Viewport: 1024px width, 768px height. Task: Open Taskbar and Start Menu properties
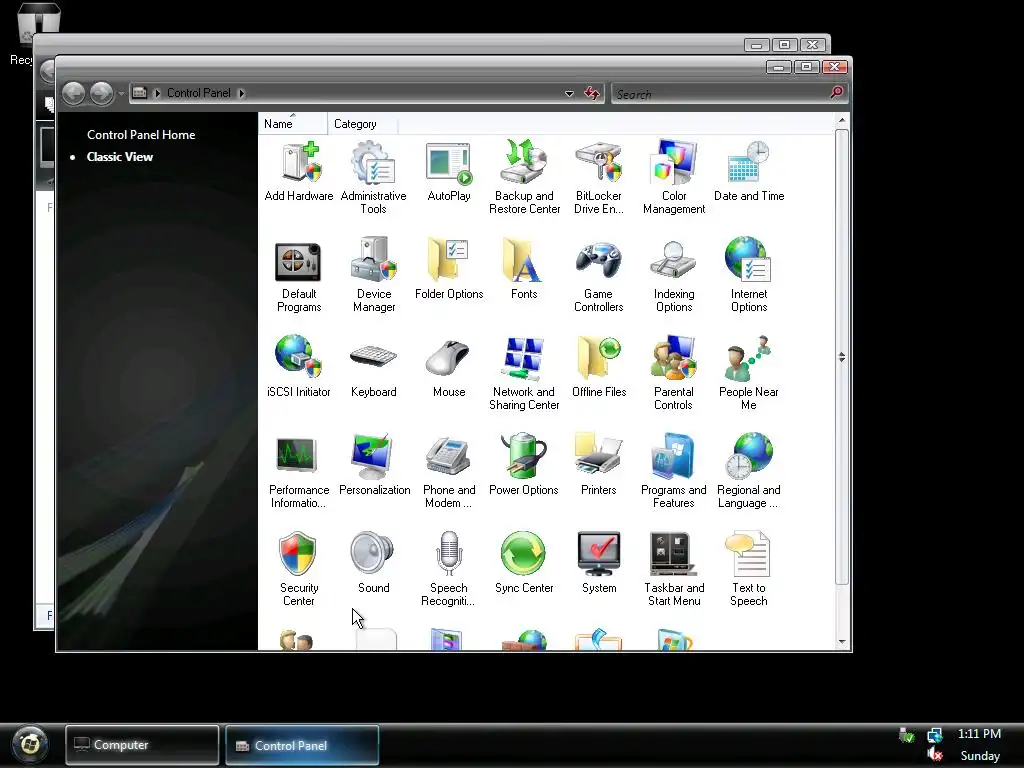tap(674, 569)
